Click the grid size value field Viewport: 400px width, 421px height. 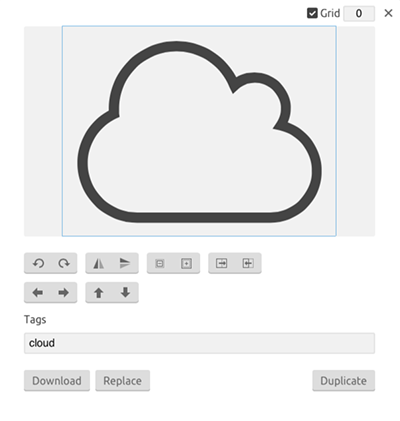(x=359, y=14)
